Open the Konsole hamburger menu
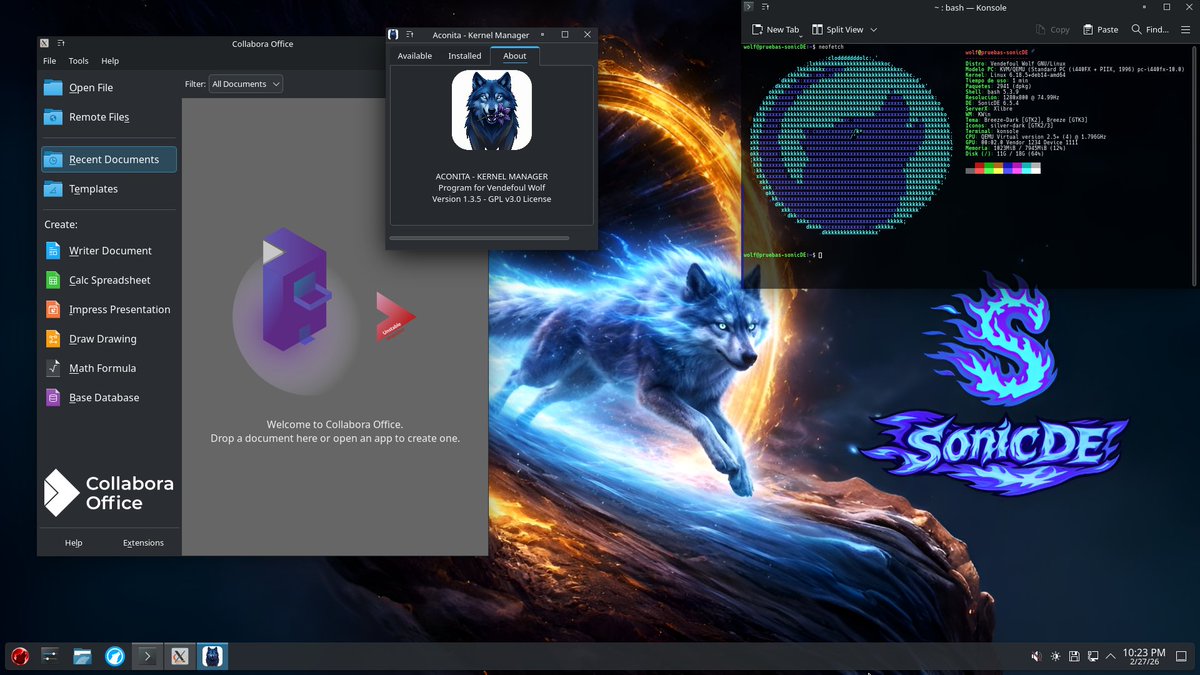This screenshot has height=675, width=1200. pyautogui.click(x=1187, y=30)
